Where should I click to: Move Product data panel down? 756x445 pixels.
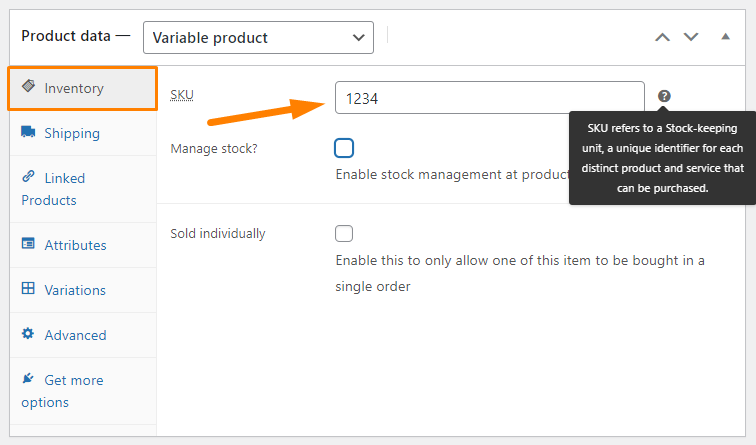click(x=691, y=37)
